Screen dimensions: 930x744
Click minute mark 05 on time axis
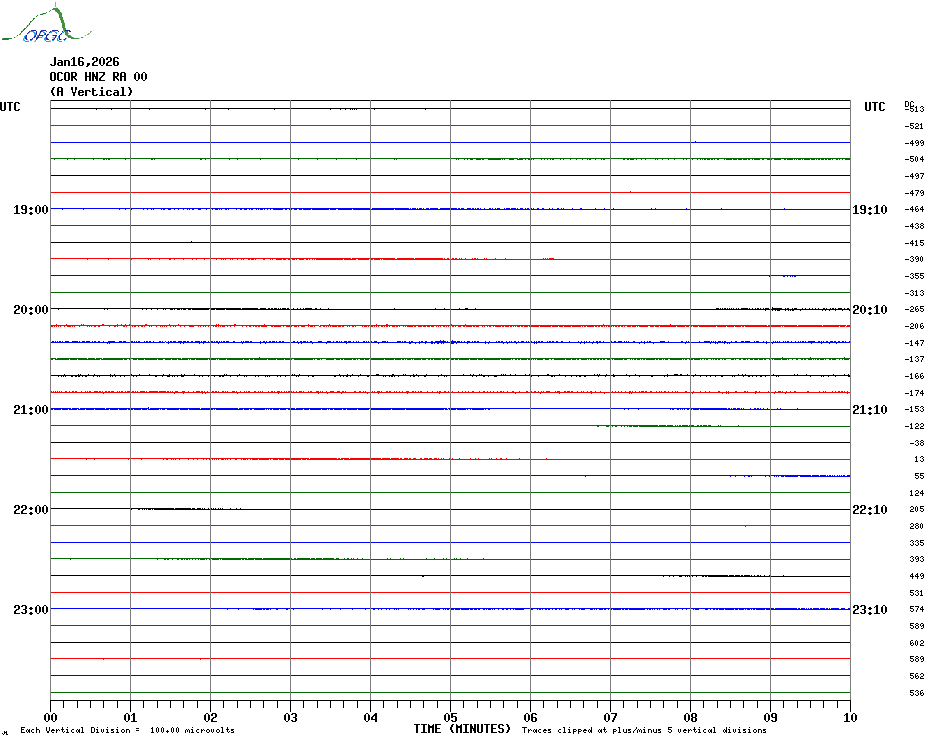coord(451,717)
